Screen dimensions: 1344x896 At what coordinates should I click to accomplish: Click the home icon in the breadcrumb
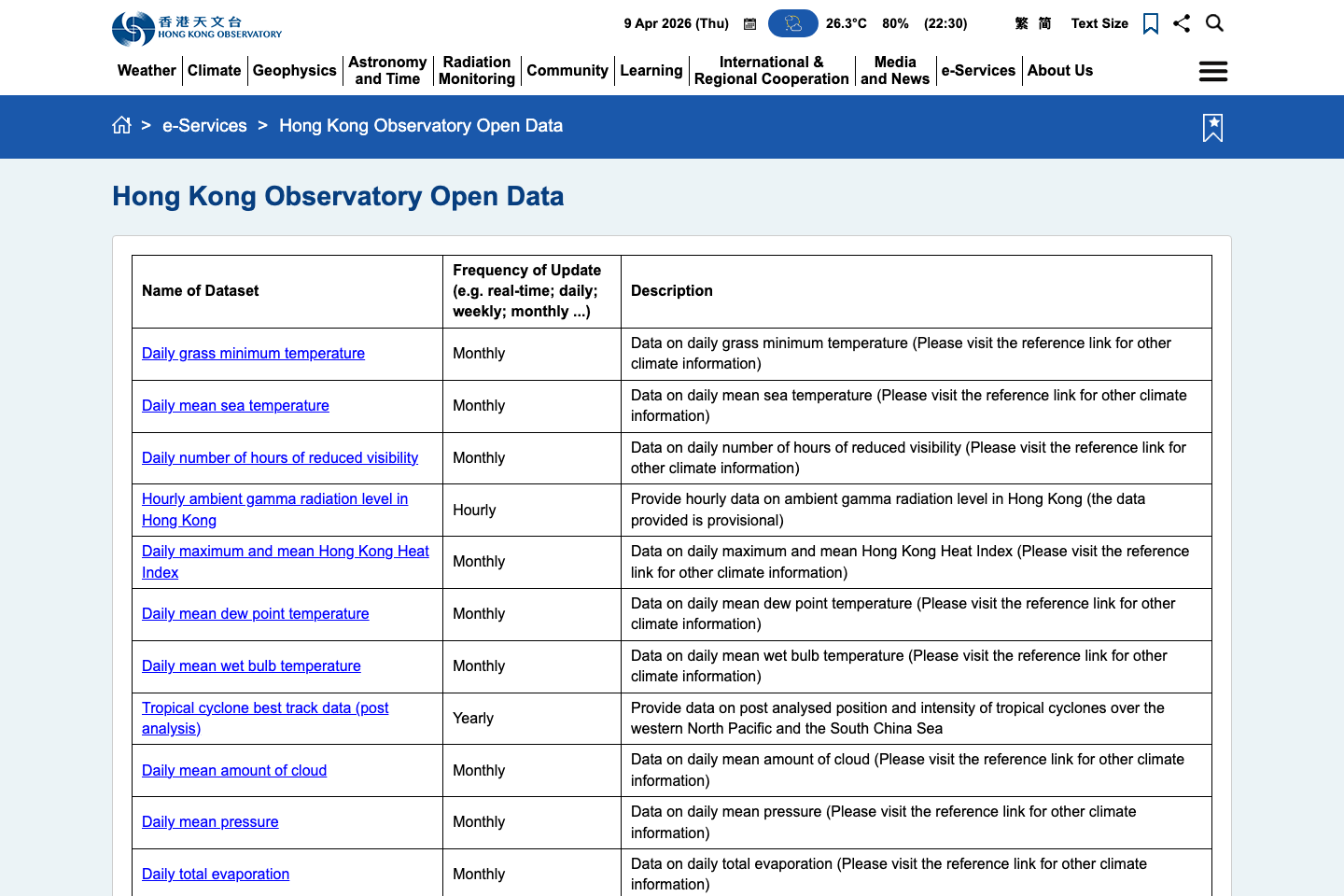point(121,124)
